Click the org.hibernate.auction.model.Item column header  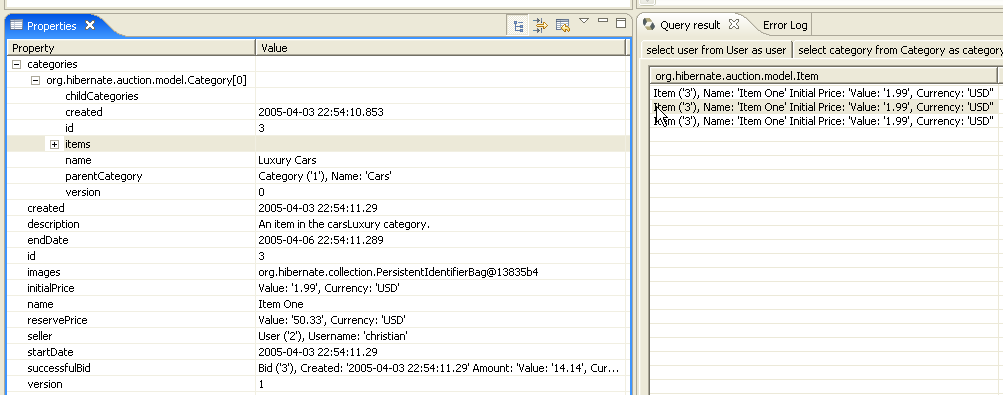[x=823, y=76]
